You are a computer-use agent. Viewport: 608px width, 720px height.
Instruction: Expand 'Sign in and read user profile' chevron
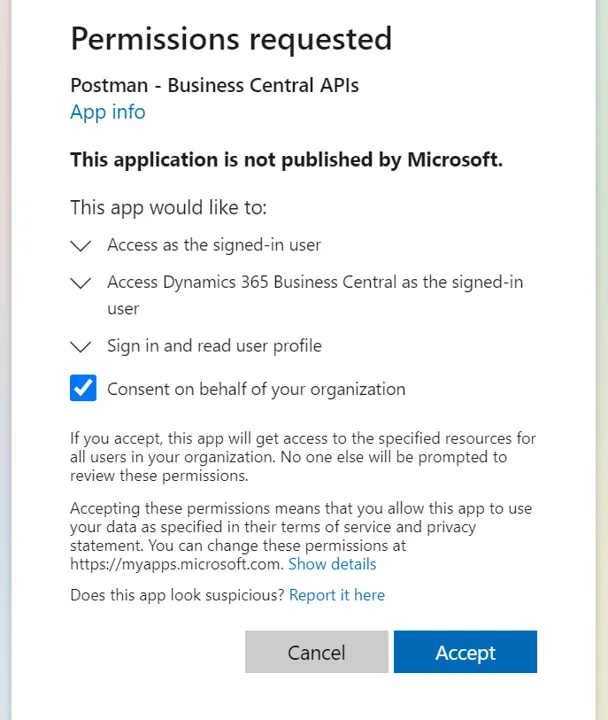tap(81, 347)
